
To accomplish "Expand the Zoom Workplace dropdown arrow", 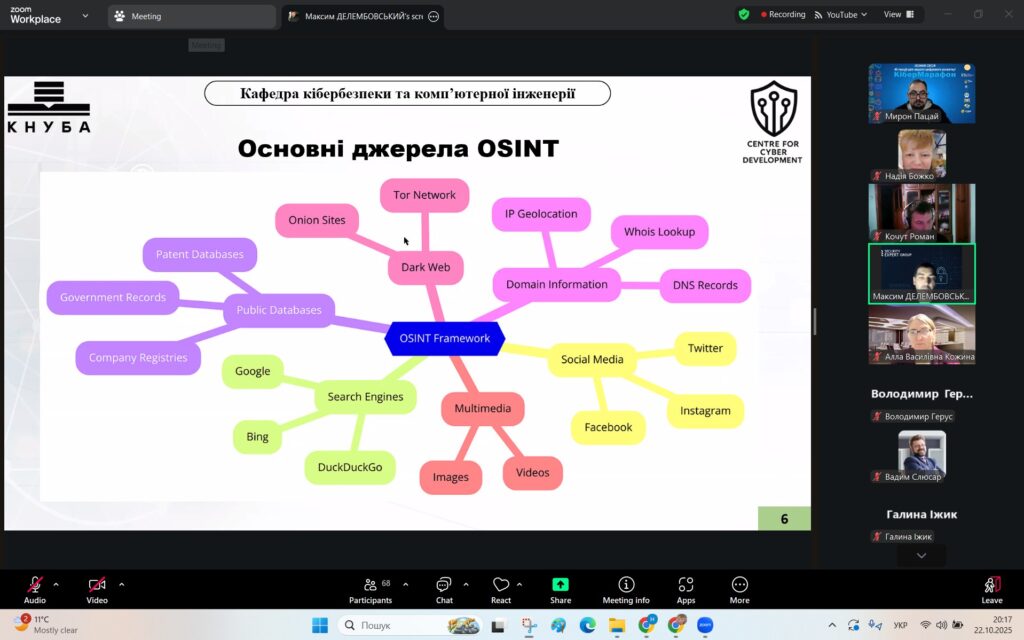I will [x=84, y=16].
